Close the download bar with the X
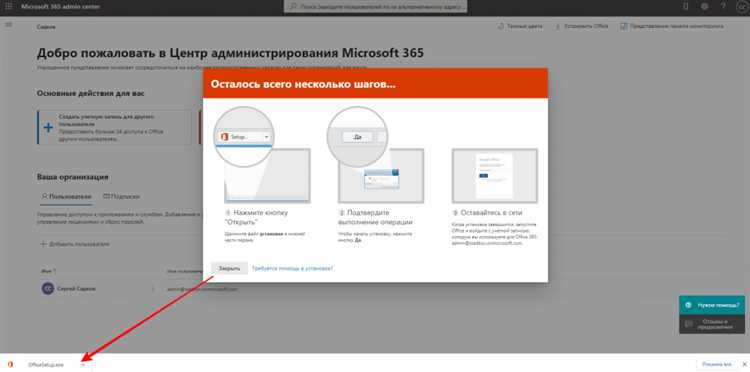This screenshot has width=750, height=372. pyautogui.click(x=744, y=364)
